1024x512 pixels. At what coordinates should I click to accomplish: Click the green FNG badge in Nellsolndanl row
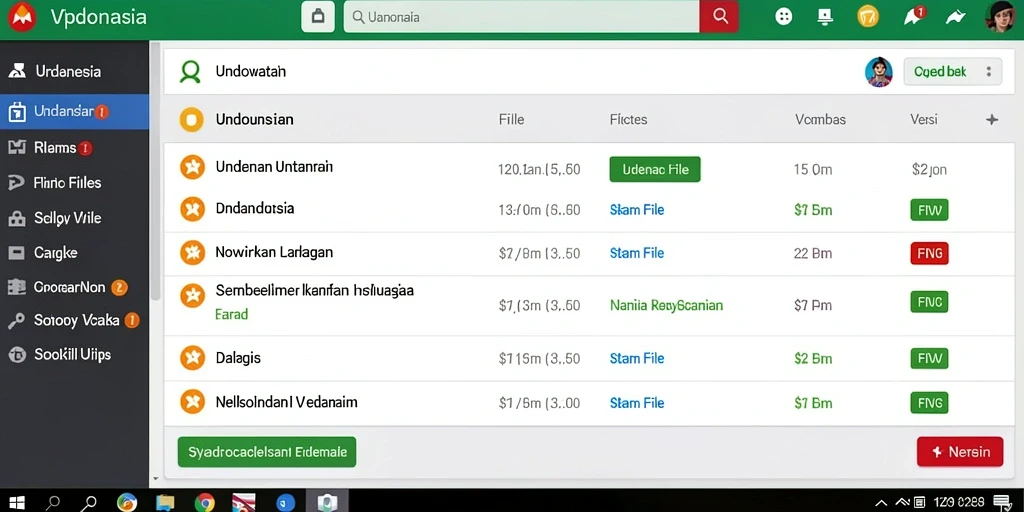tap(929, 403)
